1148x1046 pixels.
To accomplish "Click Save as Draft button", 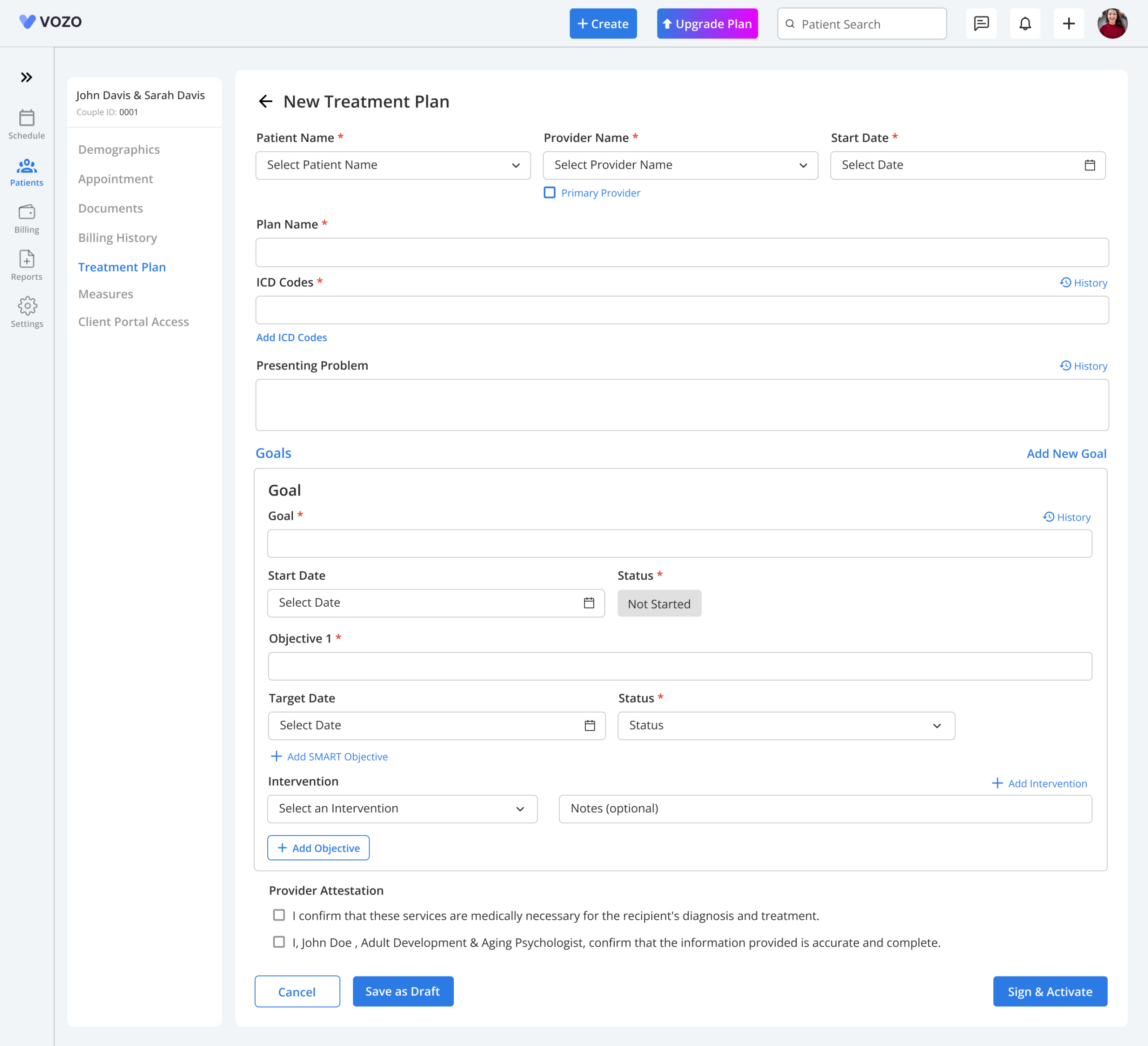I will pyautogui.click(x=403, y=991).
